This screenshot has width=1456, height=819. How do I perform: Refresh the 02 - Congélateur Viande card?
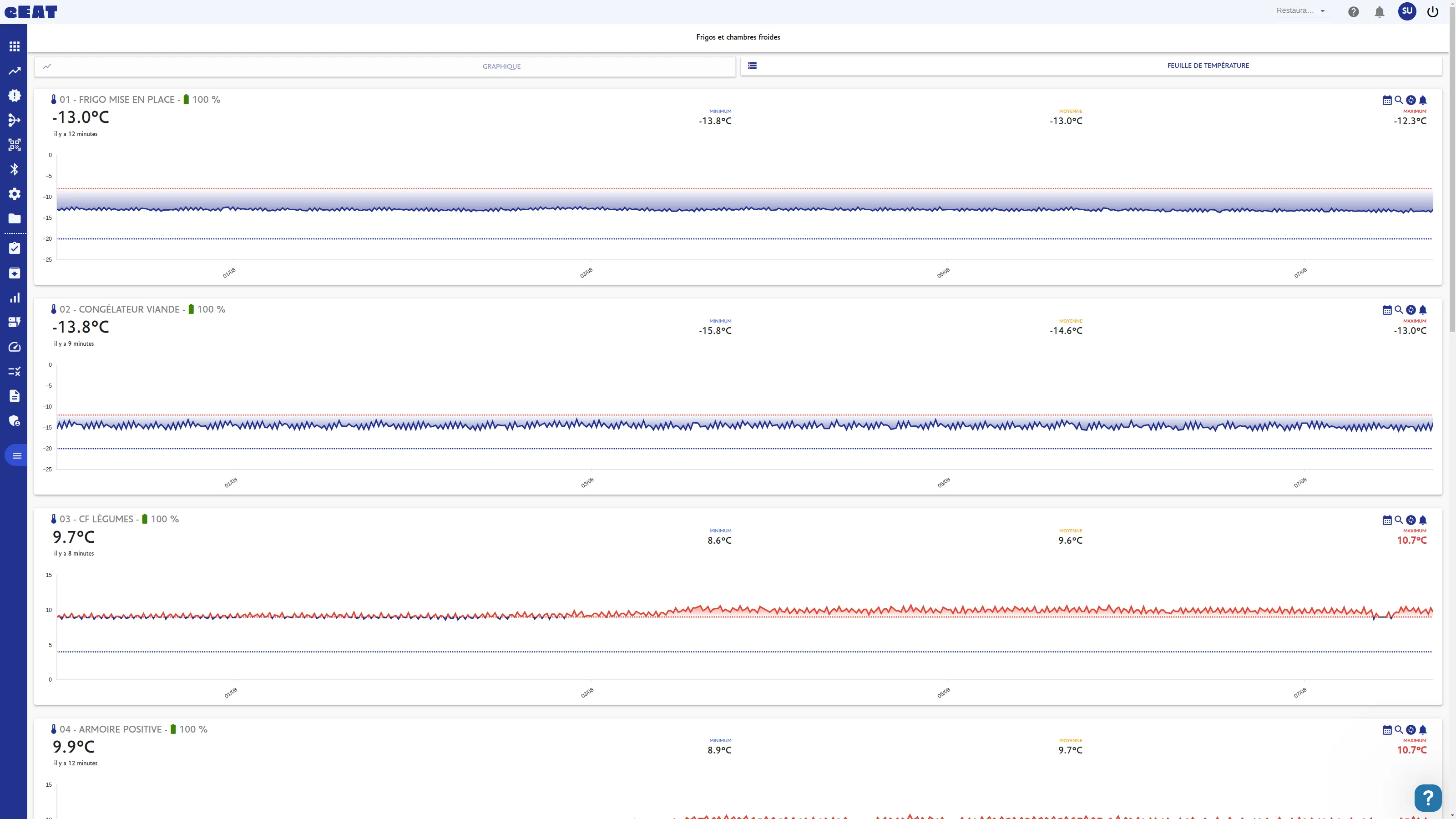(x=1411, y=310)
